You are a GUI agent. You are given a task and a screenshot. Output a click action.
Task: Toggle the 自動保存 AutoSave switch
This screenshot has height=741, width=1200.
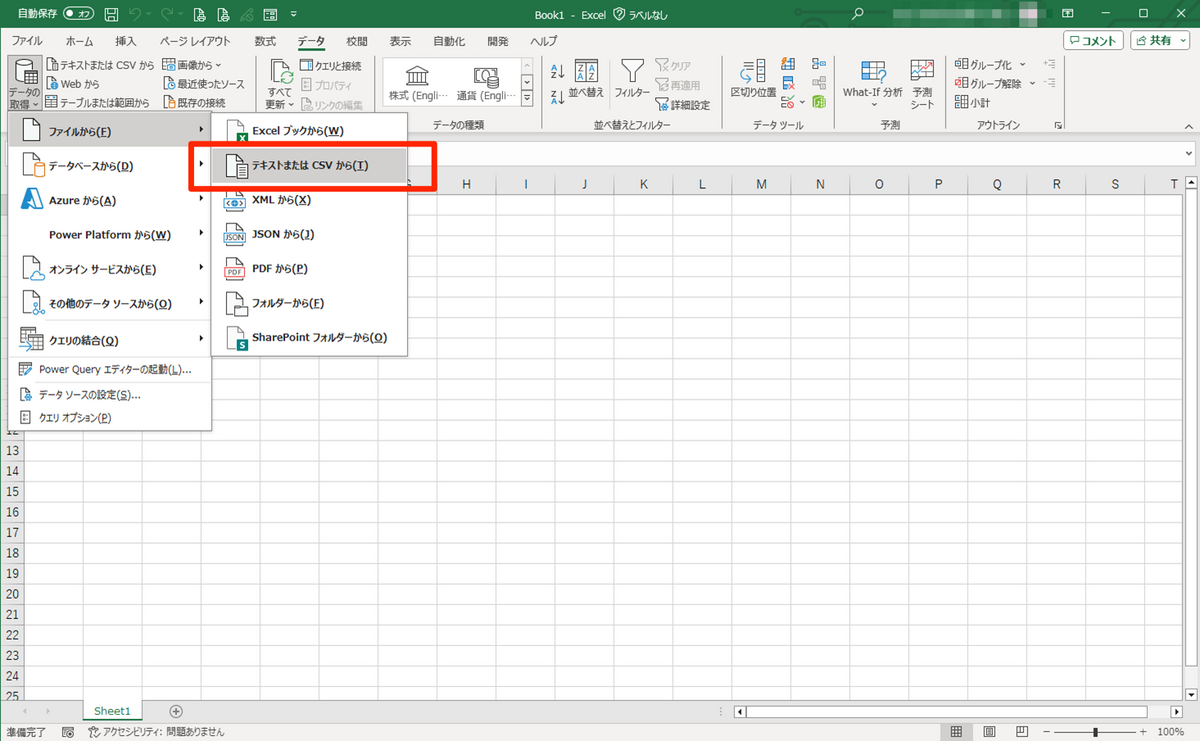[x=78, y=14]
